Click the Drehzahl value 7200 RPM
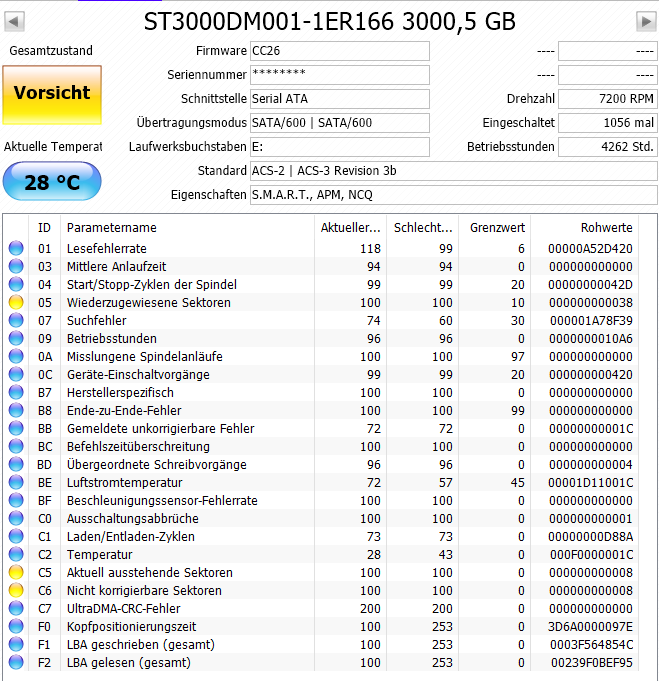The width and height of the screenshot is (659, 681). pyautogui.click(x=607, y=99)
